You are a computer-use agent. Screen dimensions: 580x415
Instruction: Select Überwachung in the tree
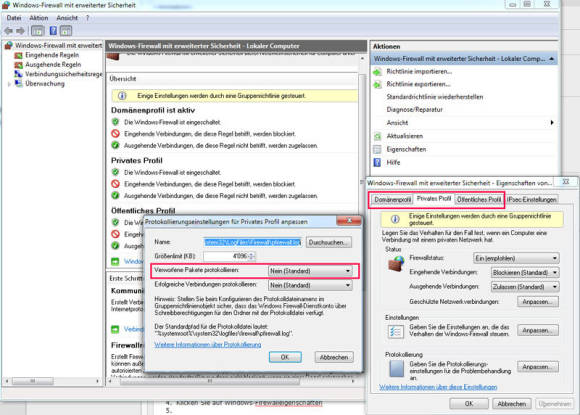point(45,84)
